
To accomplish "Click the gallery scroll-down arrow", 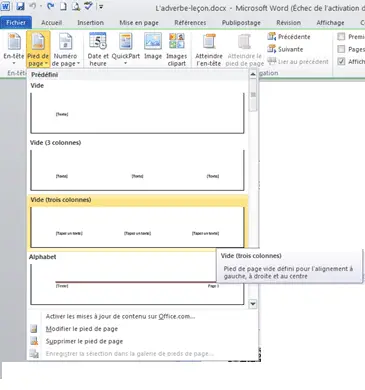I will click(253, 304).
